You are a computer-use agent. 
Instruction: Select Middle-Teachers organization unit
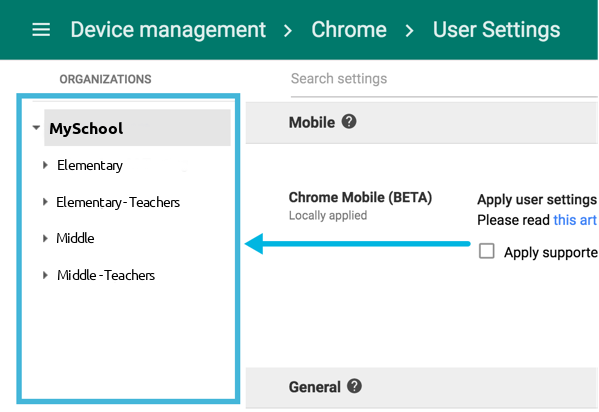[x=106, y=275]
